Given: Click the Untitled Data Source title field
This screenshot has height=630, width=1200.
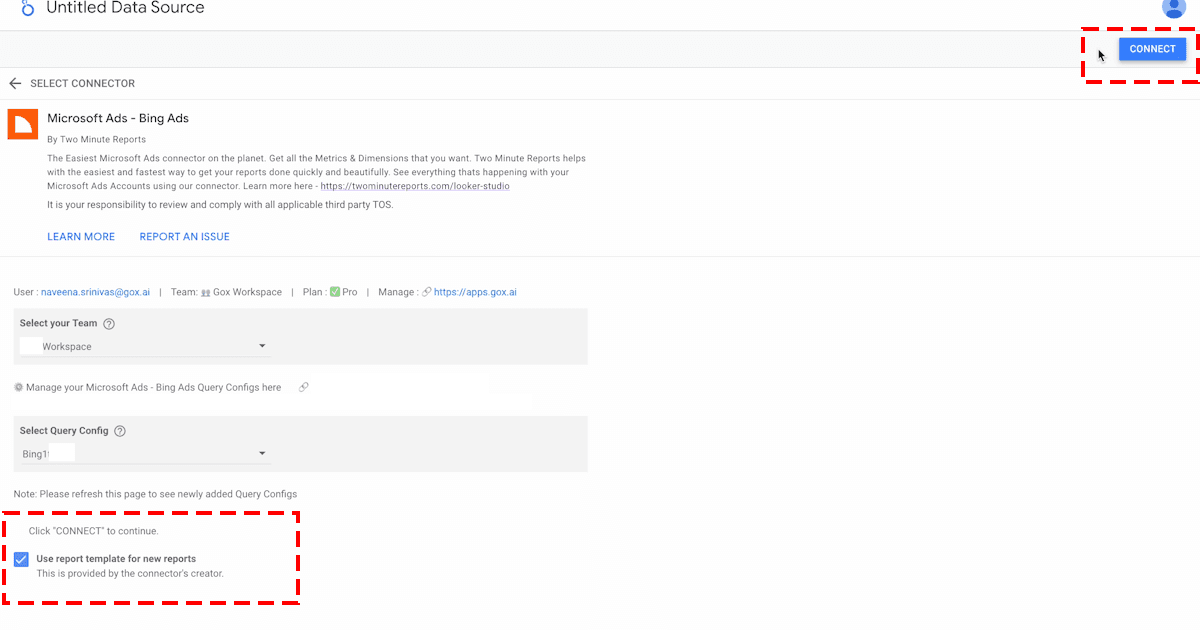Looking at the screenshot, I should (x=125, y=8).
